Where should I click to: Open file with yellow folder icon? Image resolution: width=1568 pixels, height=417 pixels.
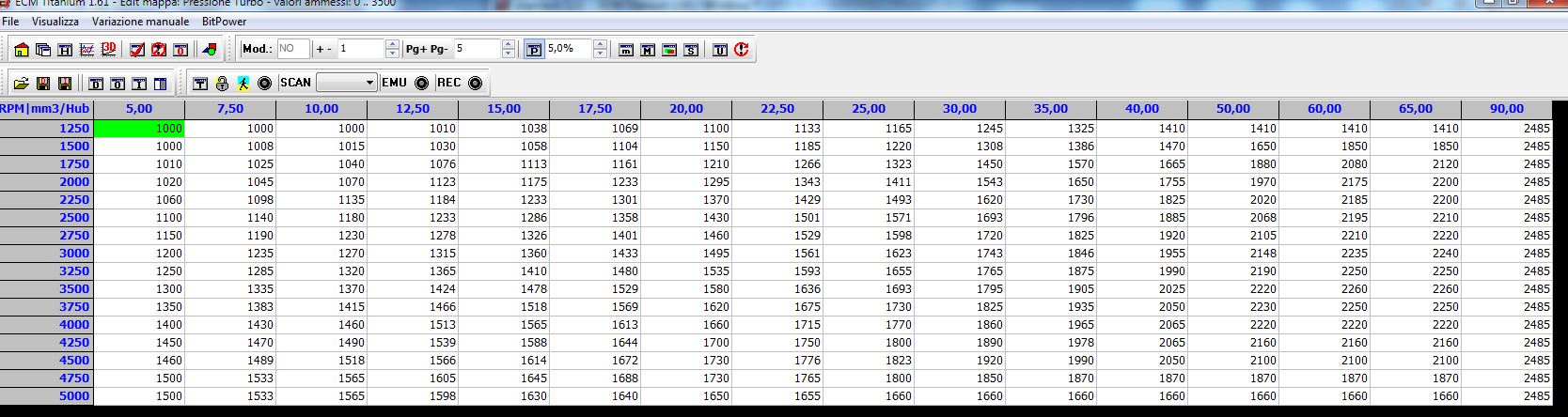pos(21,84)
